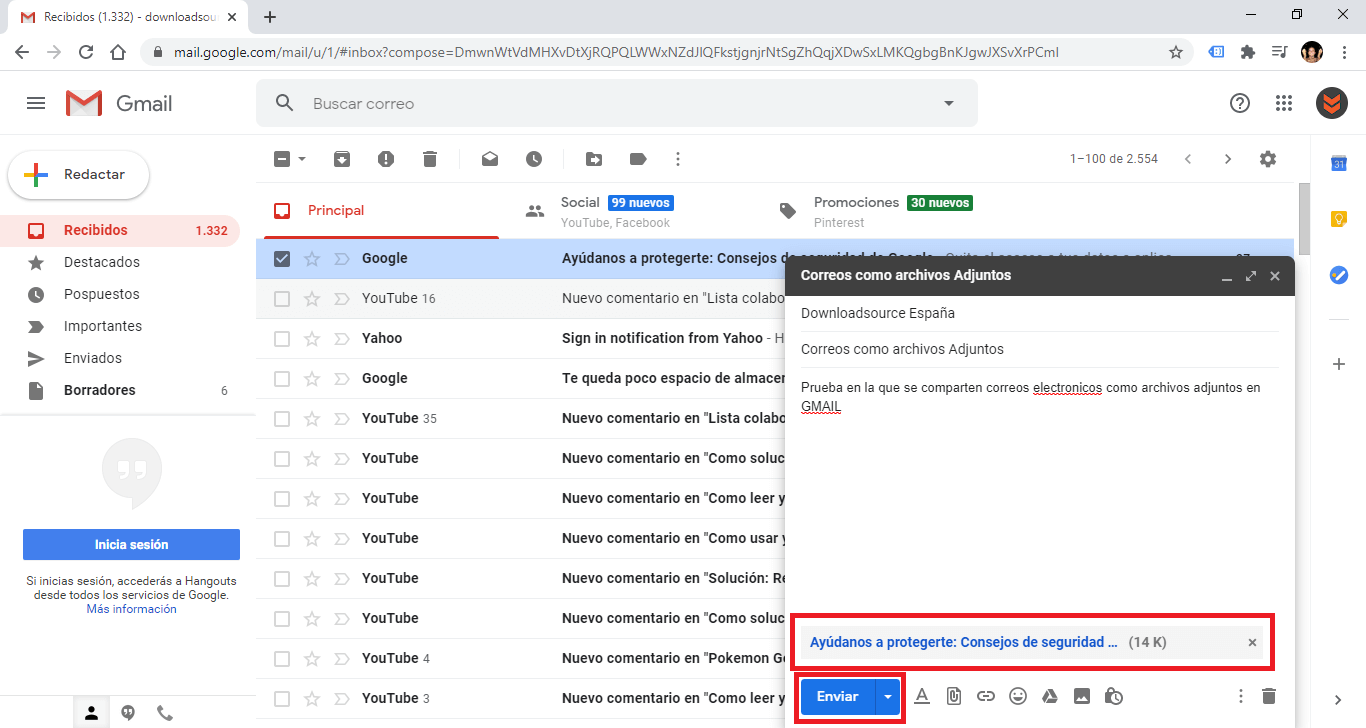Viewport: 1366px width, 728px height.
Task: Check the box for the 'Te queda poco espacio' email
Action: (x=282, y=379)
